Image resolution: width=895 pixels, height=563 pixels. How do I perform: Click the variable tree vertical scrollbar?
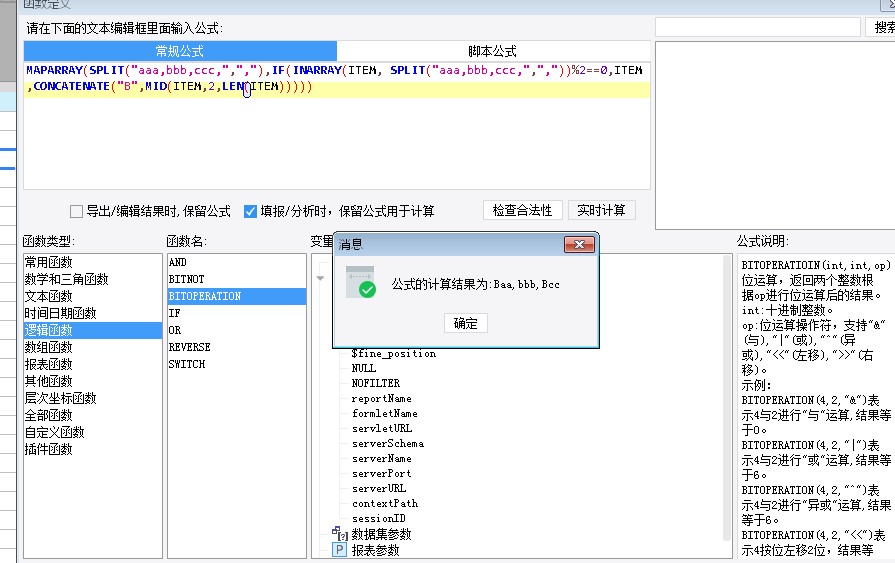pyautogui.click(x=727, y=397)
